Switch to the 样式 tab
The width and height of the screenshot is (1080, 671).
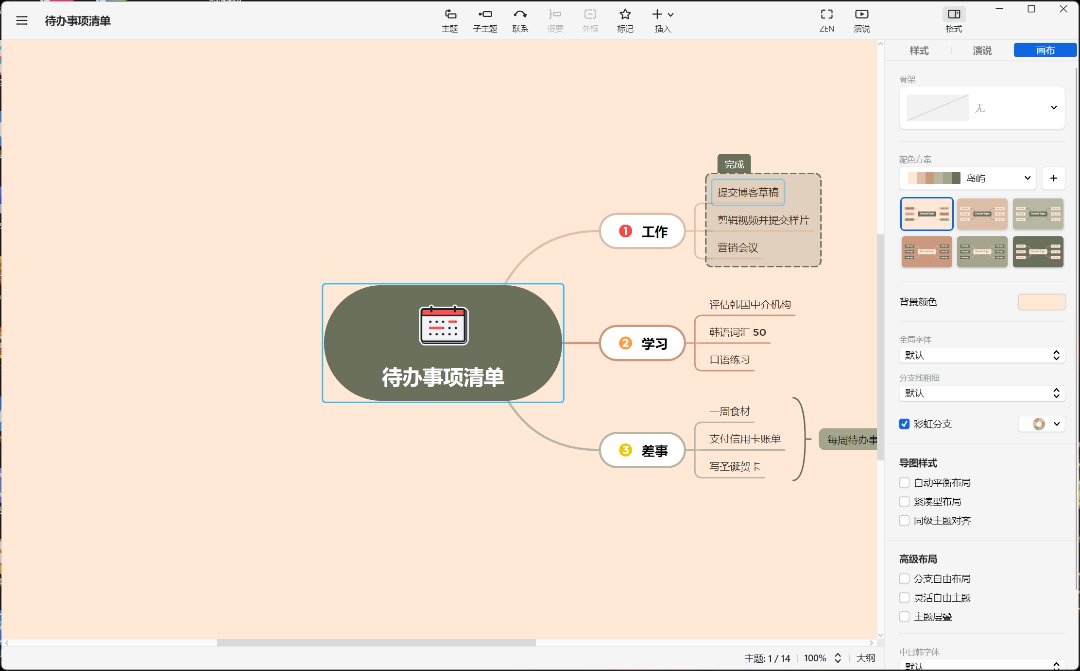[918, 51]
